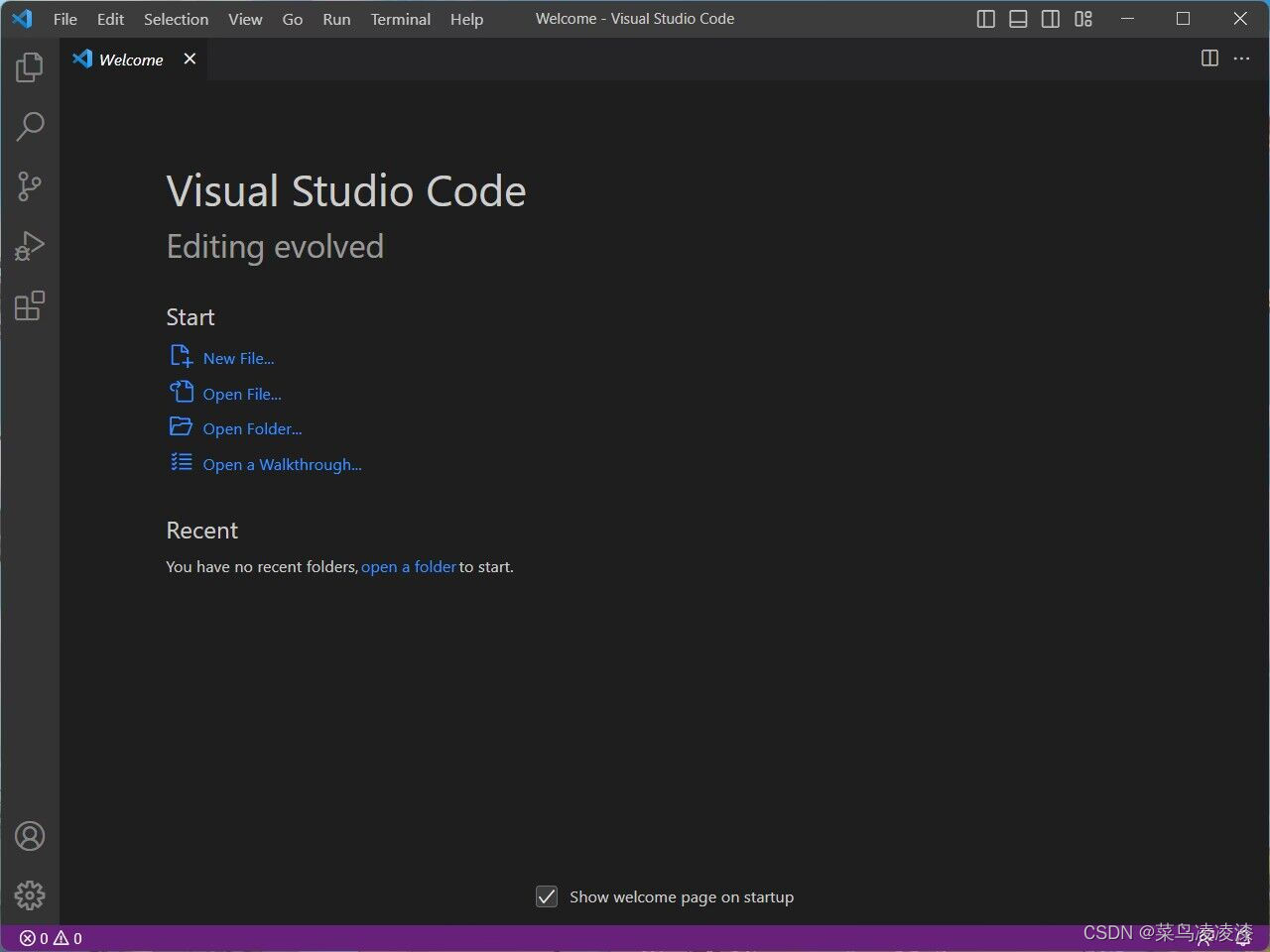This screenshot has width=1270, height=952.
Task: Click the Walkthrough checklist icon
Action: [x=182, y=462]
